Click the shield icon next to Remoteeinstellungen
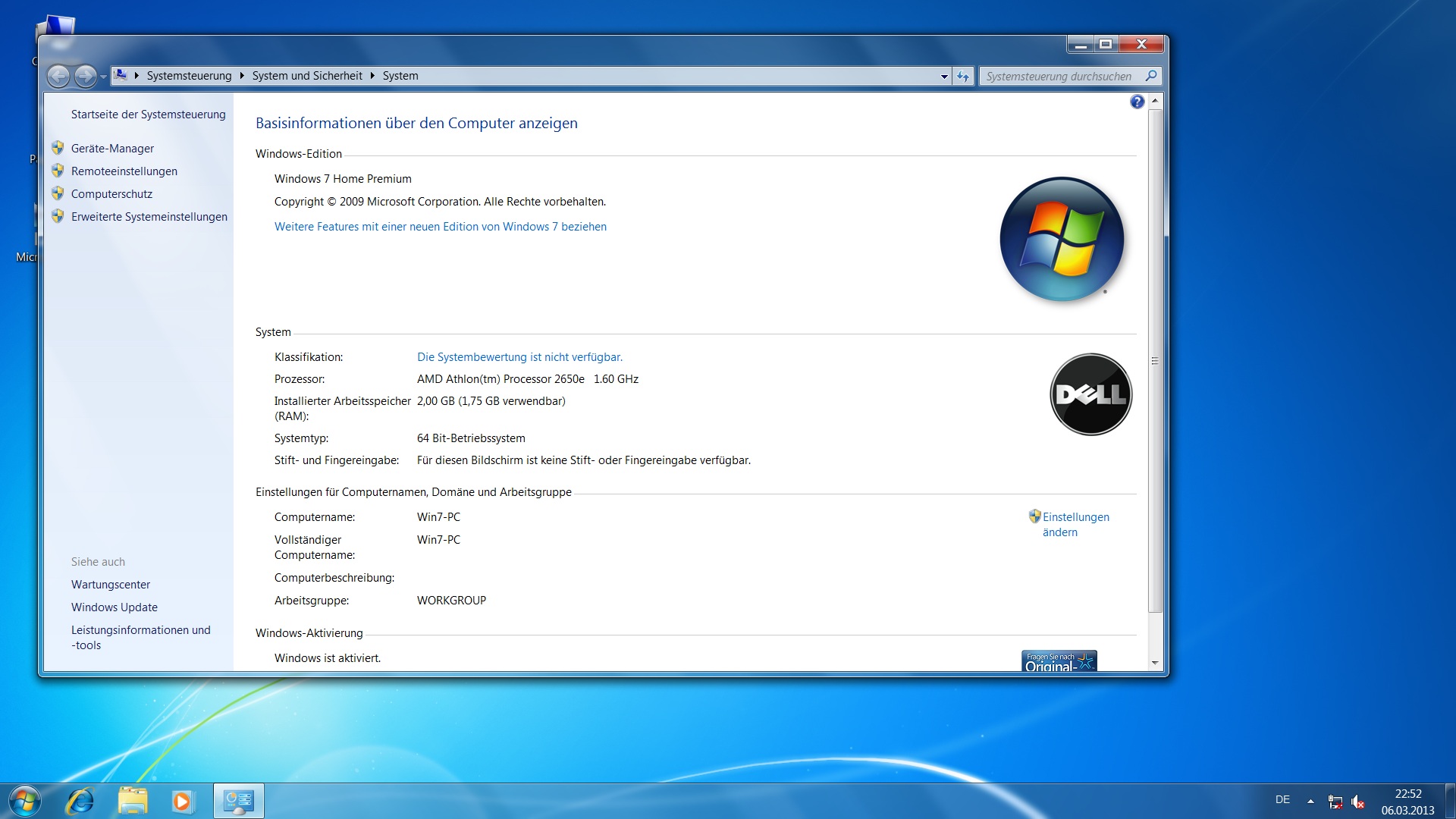 [x=58, y=171]
